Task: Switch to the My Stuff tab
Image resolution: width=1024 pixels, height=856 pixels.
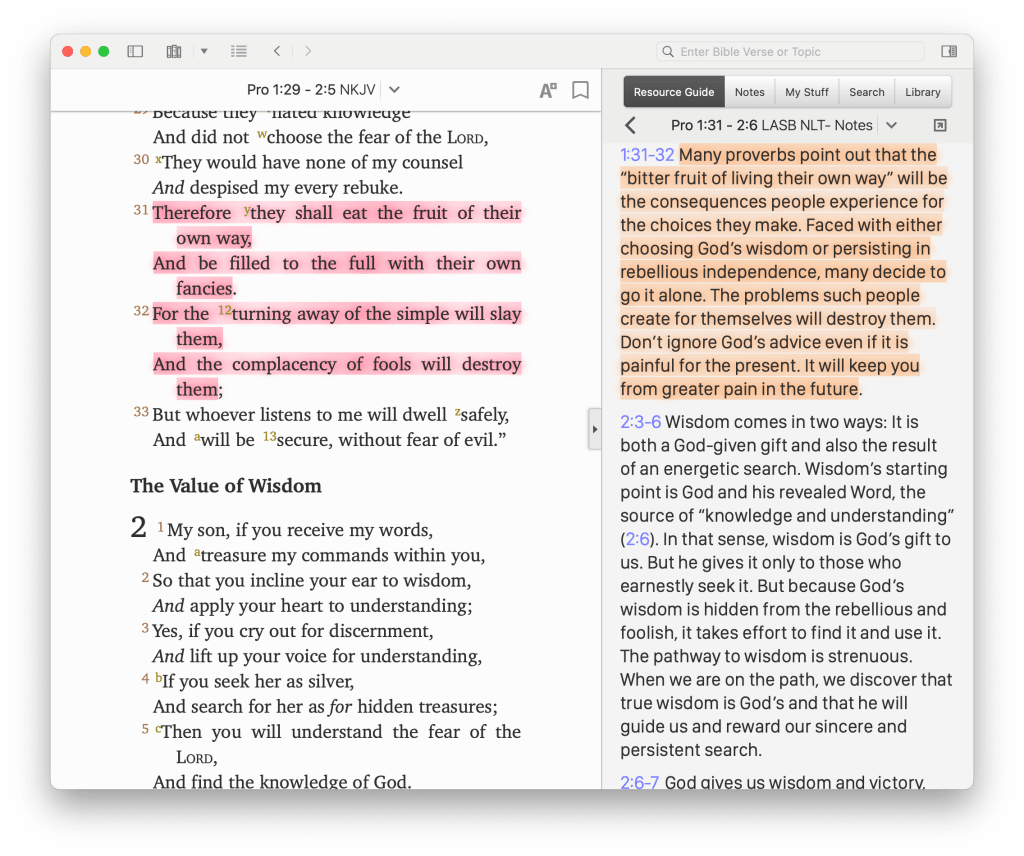Action: [x=806, y=91]
